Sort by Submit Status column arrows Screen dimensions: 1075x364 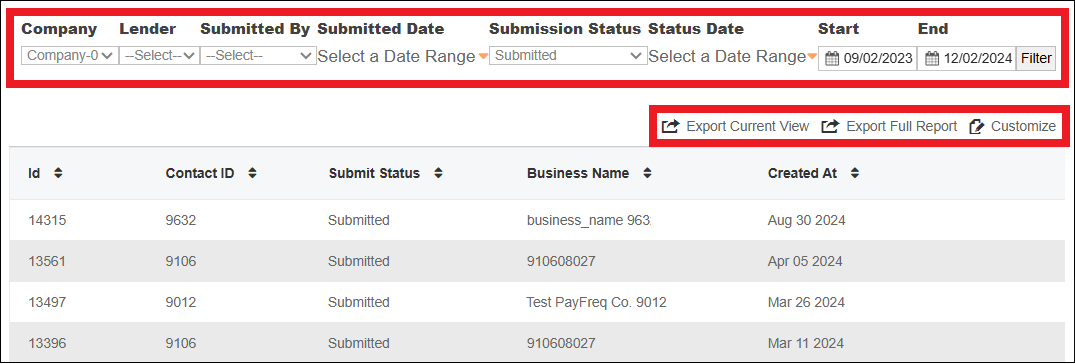438,173
